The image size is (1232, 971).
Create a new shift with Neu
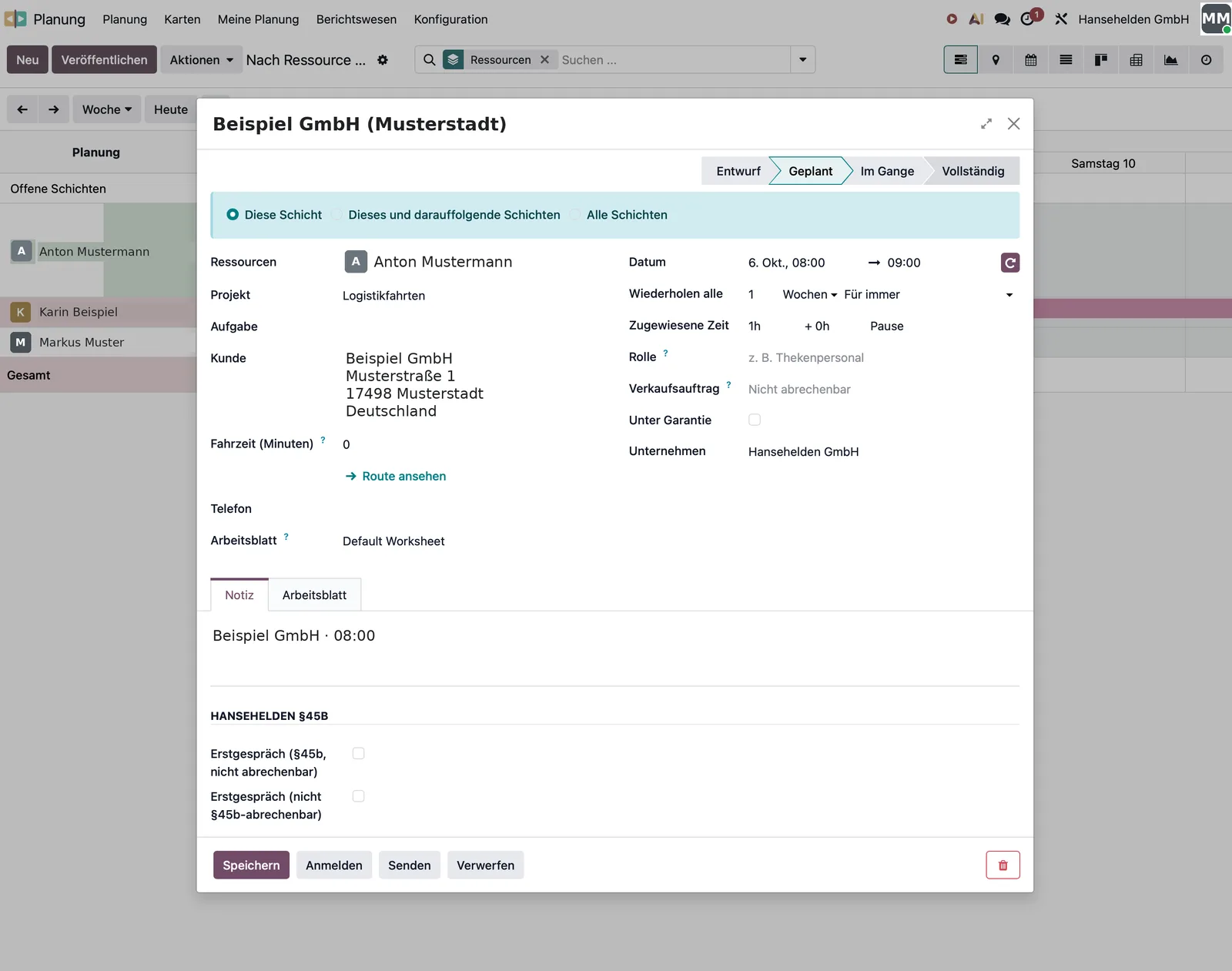(28, 60)
